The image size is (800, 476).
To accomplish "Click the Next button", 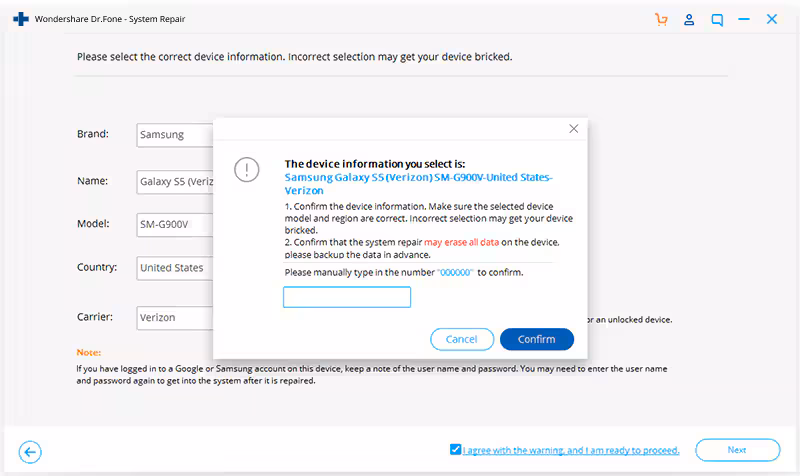I will pos(737,450).
